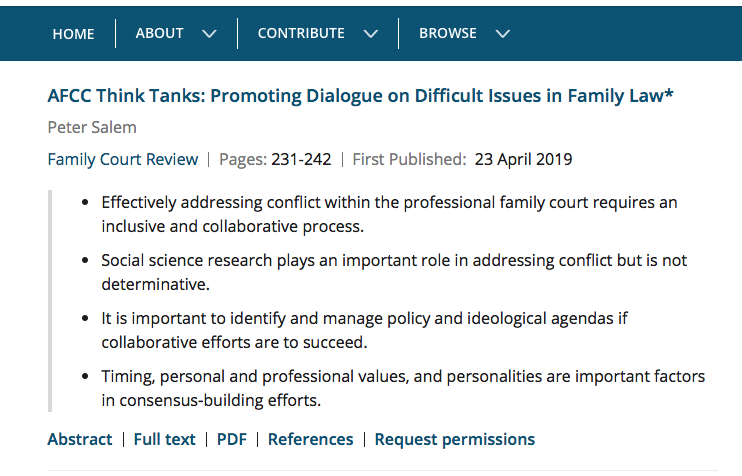Click the Request permissions link
Image resolution: width=742 pixels, height=476 pixels.
(455, 439)
